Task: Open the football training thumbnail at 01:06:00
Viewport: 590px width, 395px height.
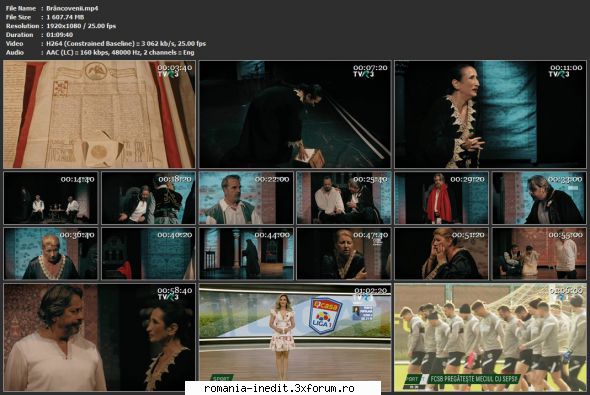Action: click(x=490, y=337)
